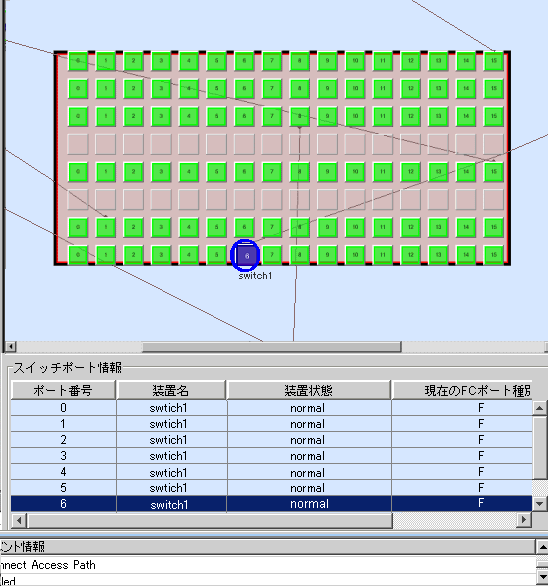The image size is (548, 586).
Task: Click the F port type in highlighted row
Action: (462, 504)
